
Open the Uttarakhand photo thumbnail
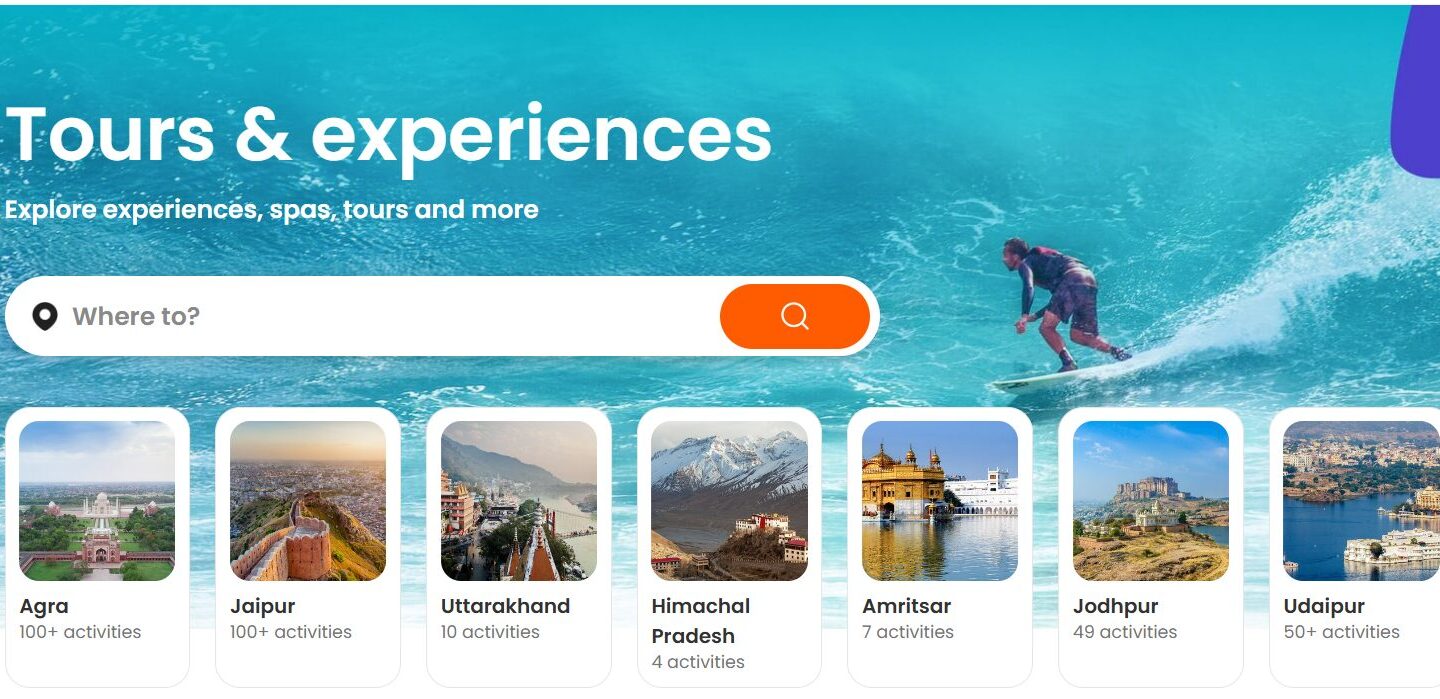(519, 501)
